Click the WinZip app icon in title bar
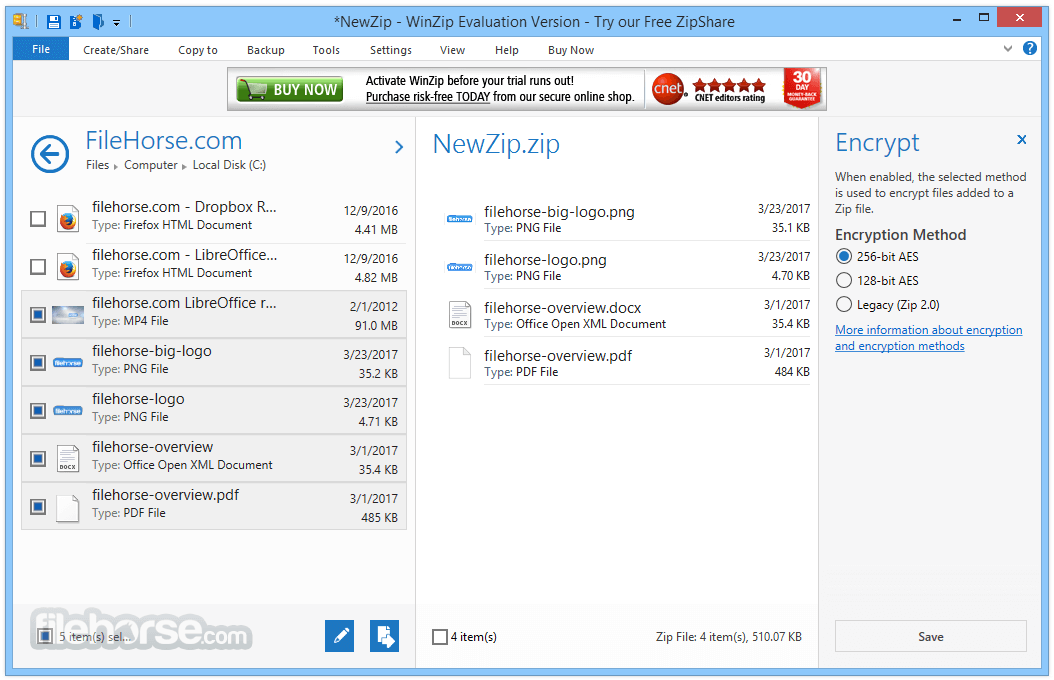1054x680 pixels. pyautogui.click(x=21, y=22)
